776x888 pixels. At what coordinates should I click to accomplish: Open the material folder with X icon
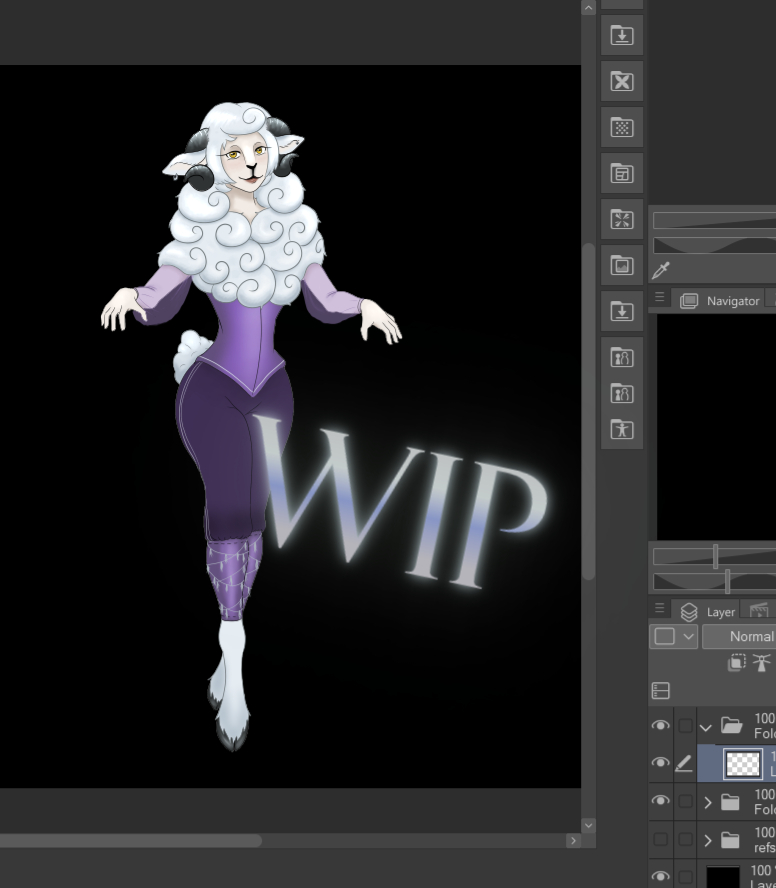pos(622,81)
